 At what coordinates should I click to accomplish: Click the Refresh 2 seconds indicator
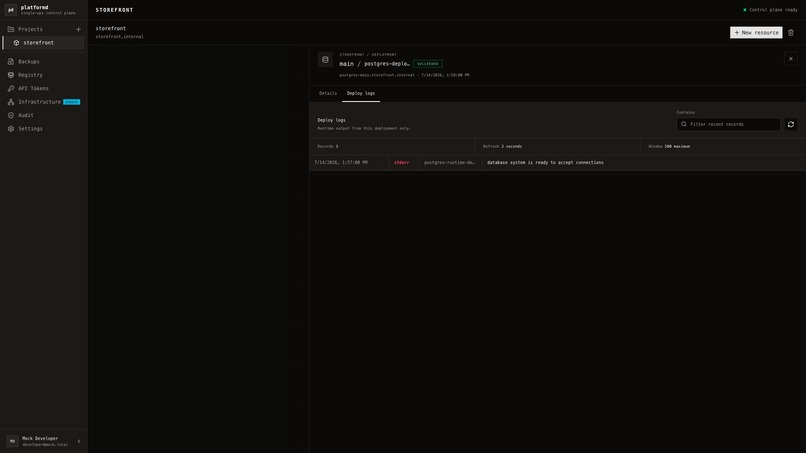502,147
